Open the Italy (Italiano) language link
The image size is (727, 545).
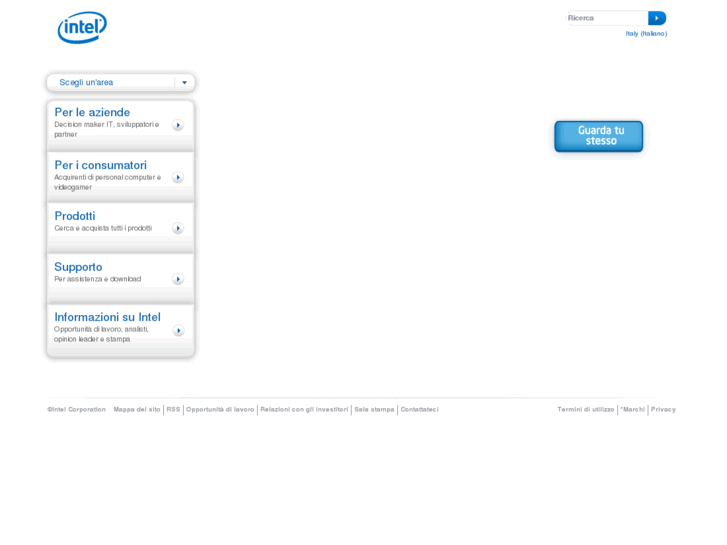[x=646, y=33]
